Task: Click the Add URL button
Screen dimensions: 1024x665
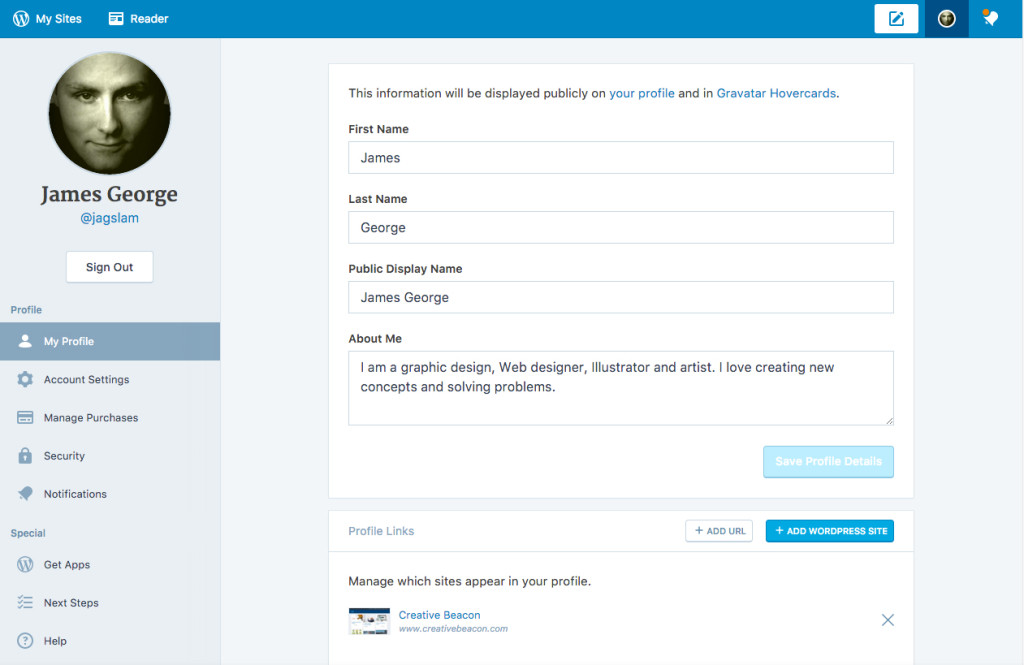Action: (719, 531)
